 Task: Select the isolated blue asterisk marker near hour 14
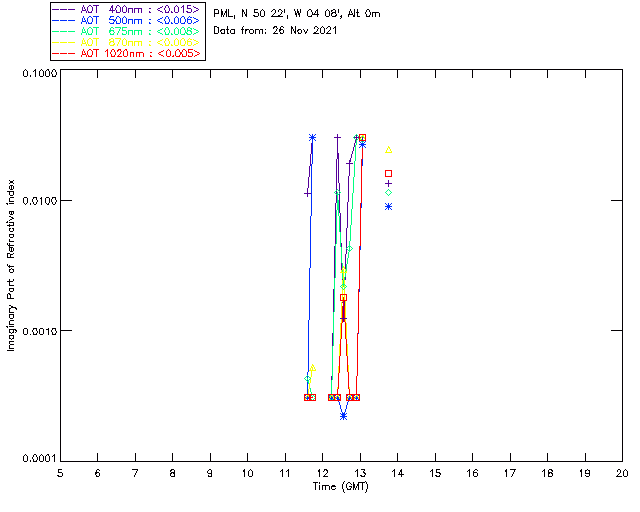point(389,207)
